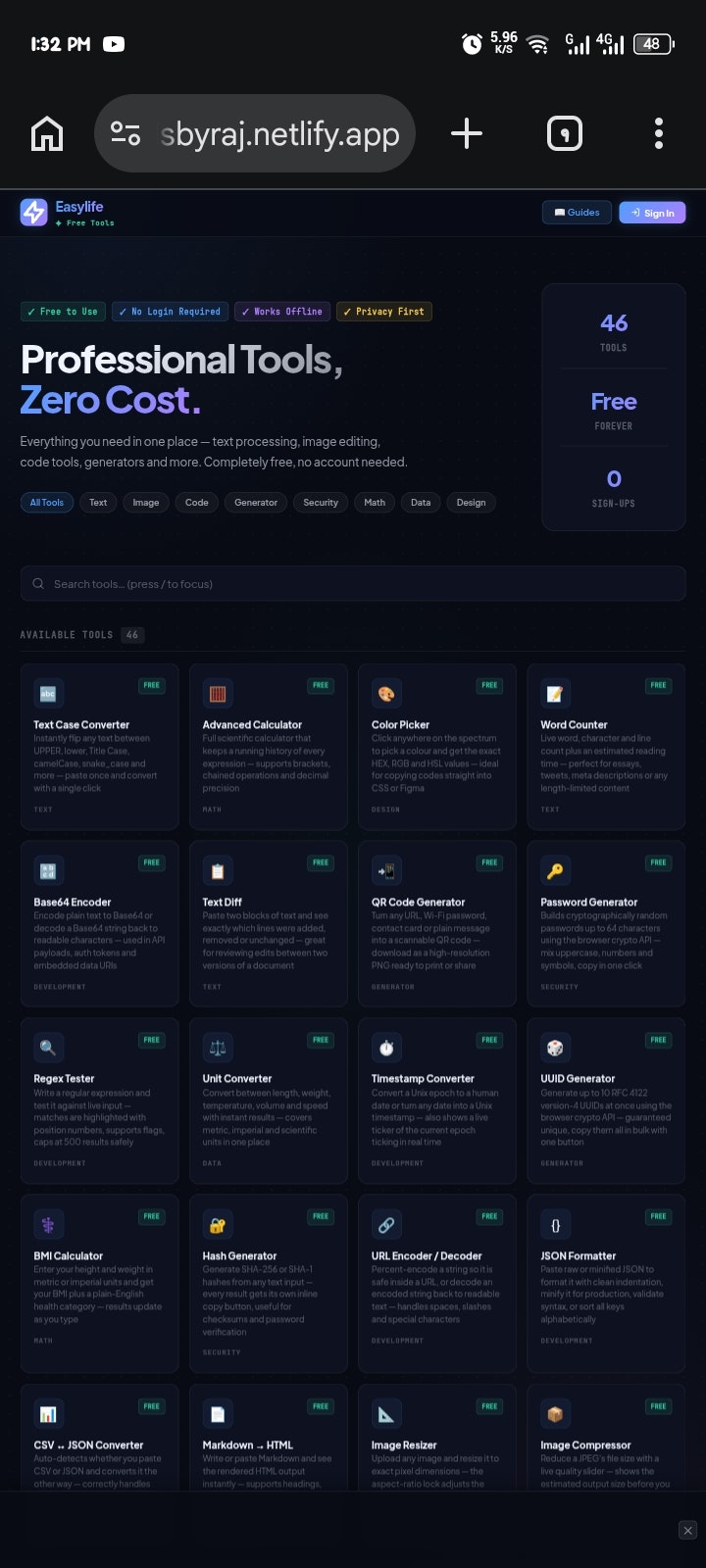The image size is (706, 1568).
Task: Open the Base64 Encoder icon
Action: click(x=48, y=871)
